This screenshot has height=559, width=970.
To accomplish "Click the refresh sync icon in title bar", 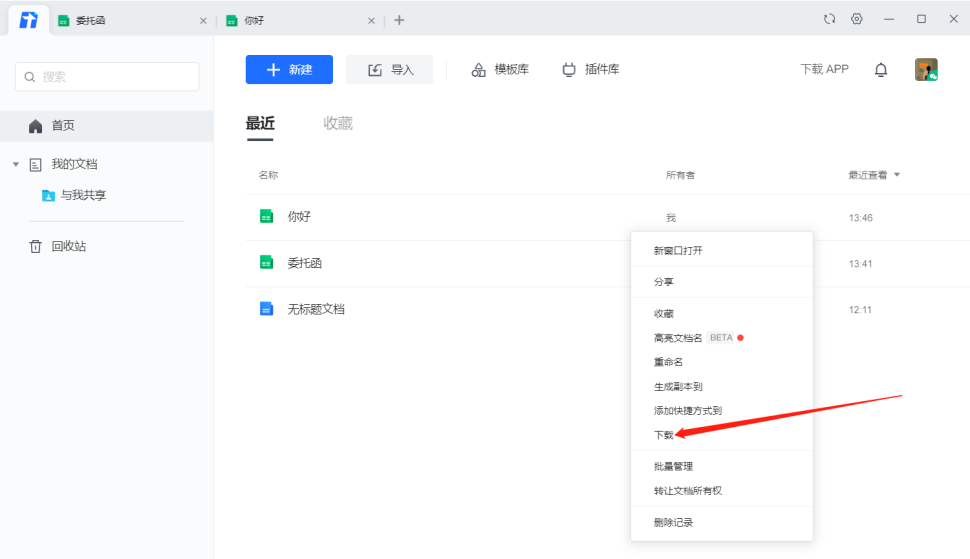I will pyautogui.click(x=829, y=19).
